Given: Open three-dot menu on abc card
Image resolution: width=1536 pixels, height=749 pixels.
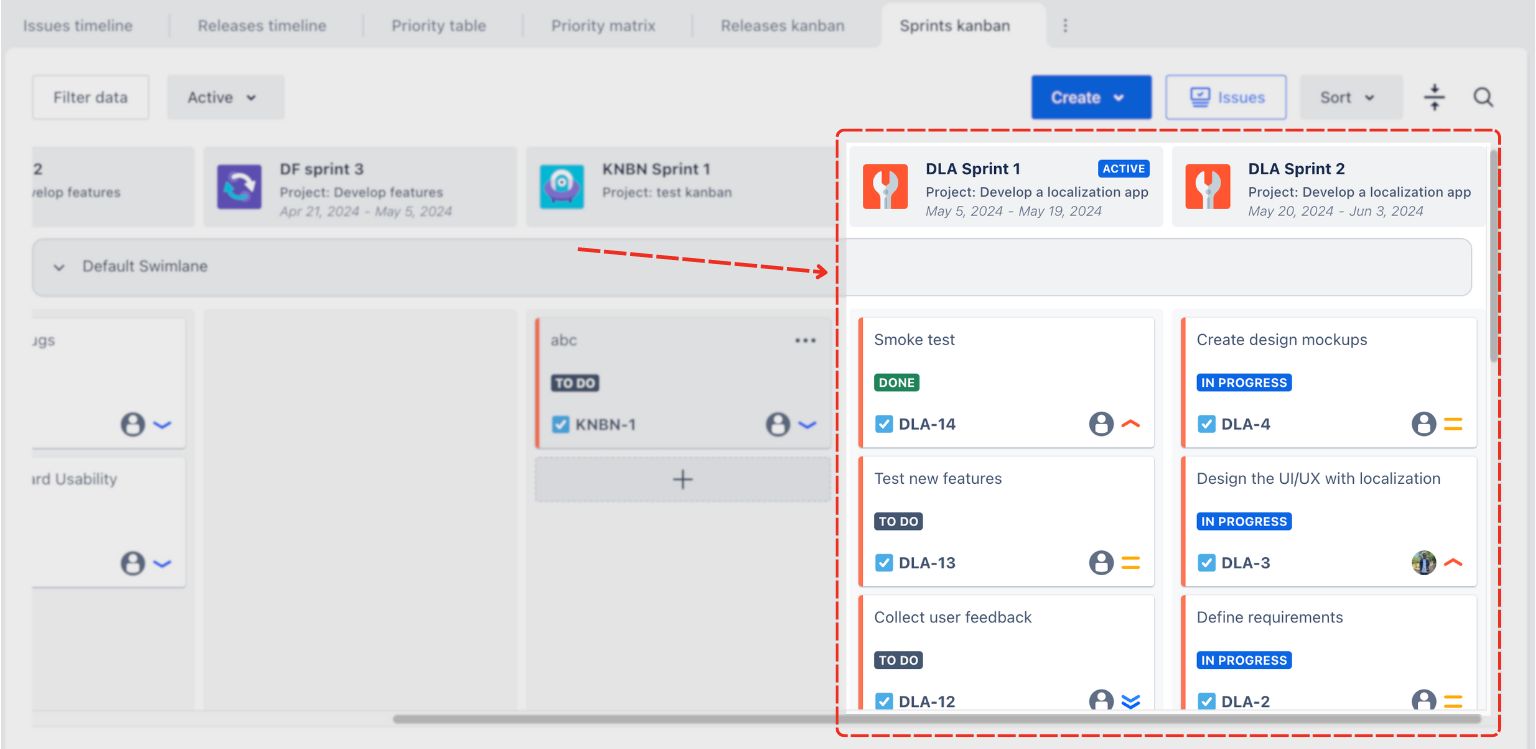Looking at the screenshot, I should 805,340.
